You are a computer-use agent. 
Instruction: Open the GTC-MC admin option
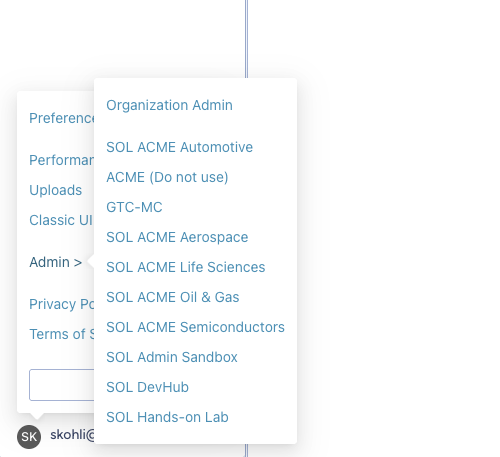[134, 207]
